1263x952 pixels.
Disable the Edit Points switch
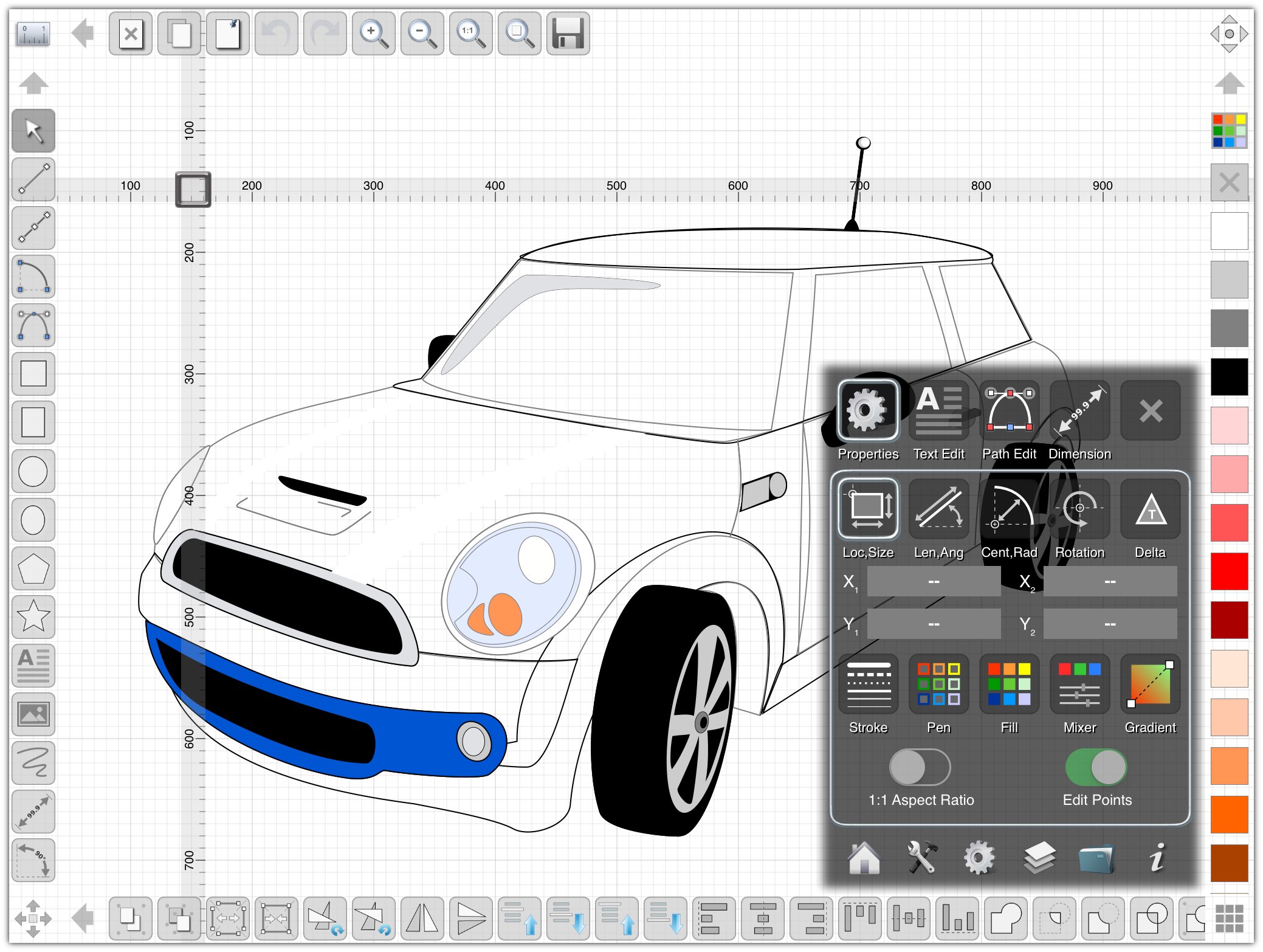pos(1096,767)
